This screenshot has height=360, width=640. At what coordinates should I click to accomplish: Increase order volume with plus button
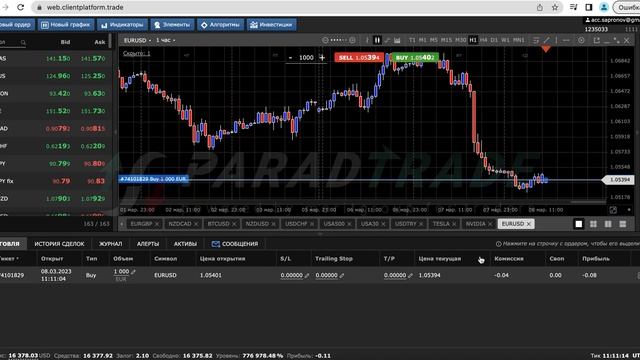point(322,58)
